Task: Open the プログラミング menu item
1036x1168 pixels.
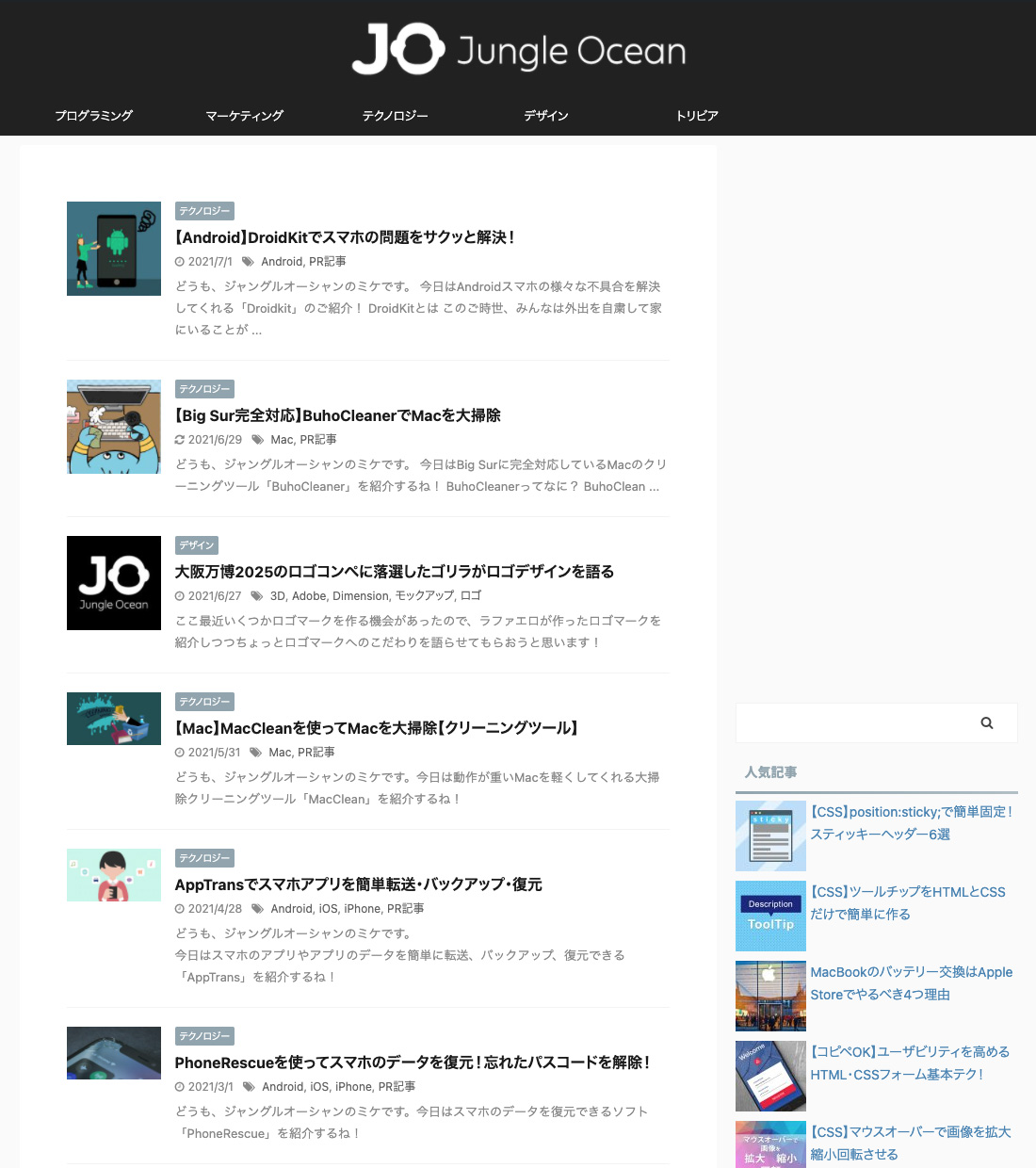Action: (x=93, y=116)
